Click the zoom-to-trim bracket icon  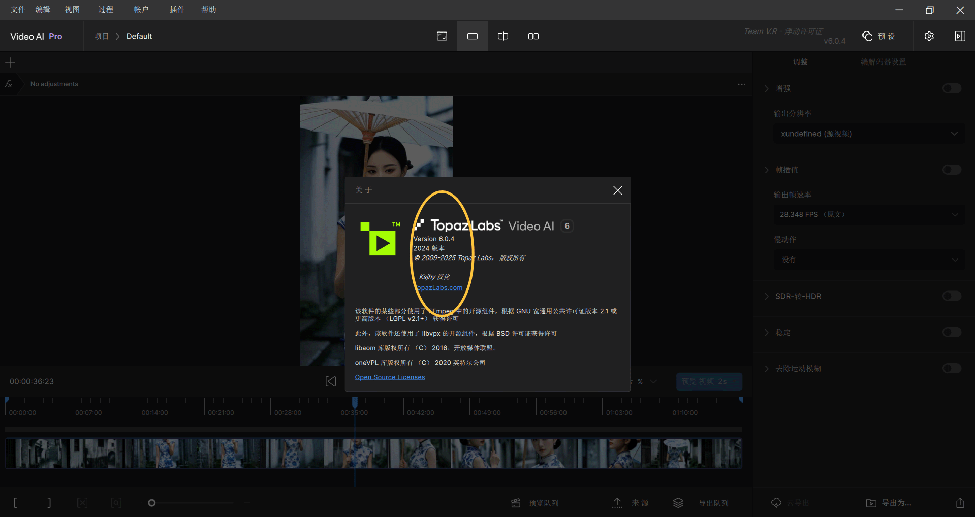coord(116,503)
